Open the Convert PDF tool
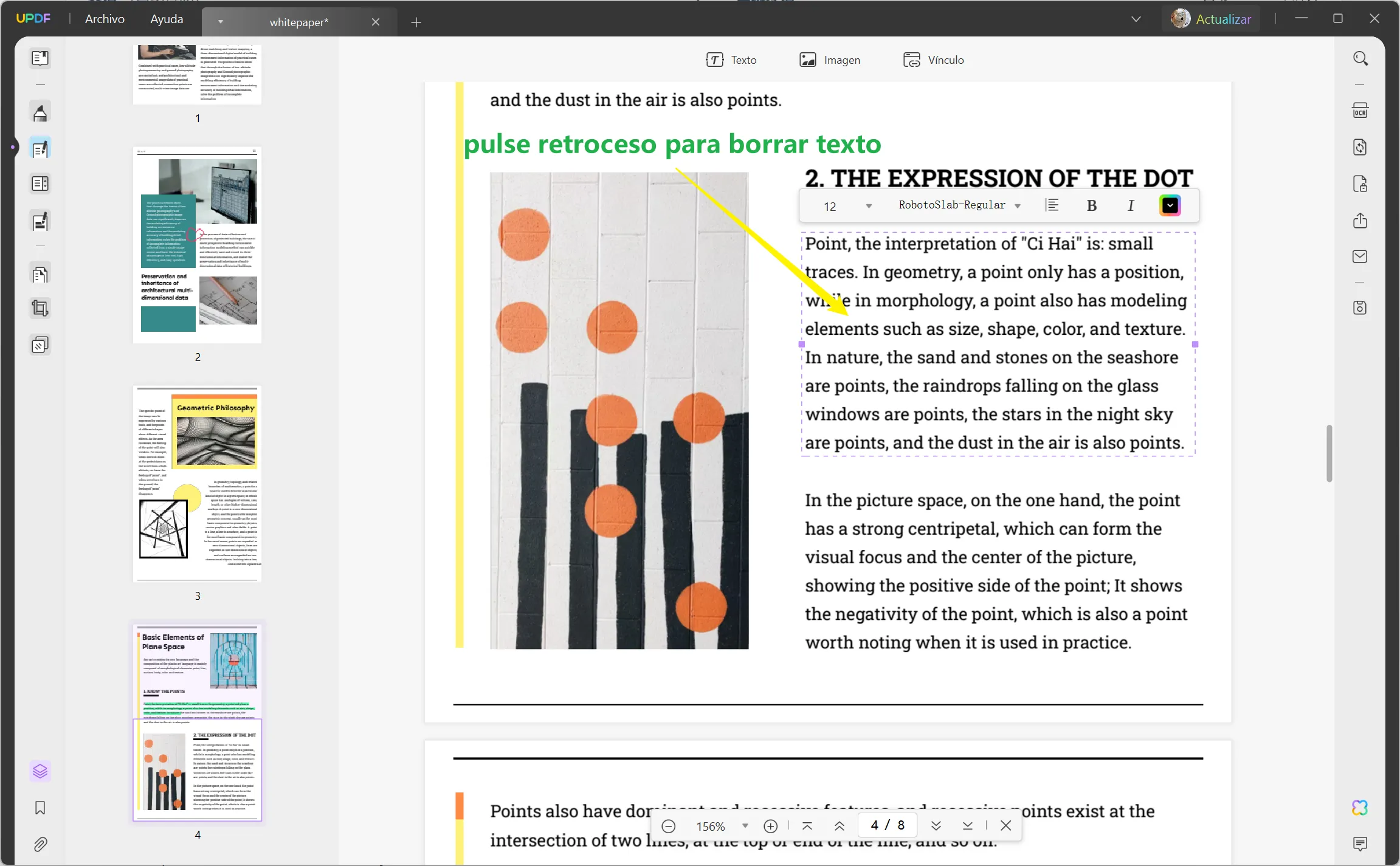1400x866 pixels. click(1360, 147)
